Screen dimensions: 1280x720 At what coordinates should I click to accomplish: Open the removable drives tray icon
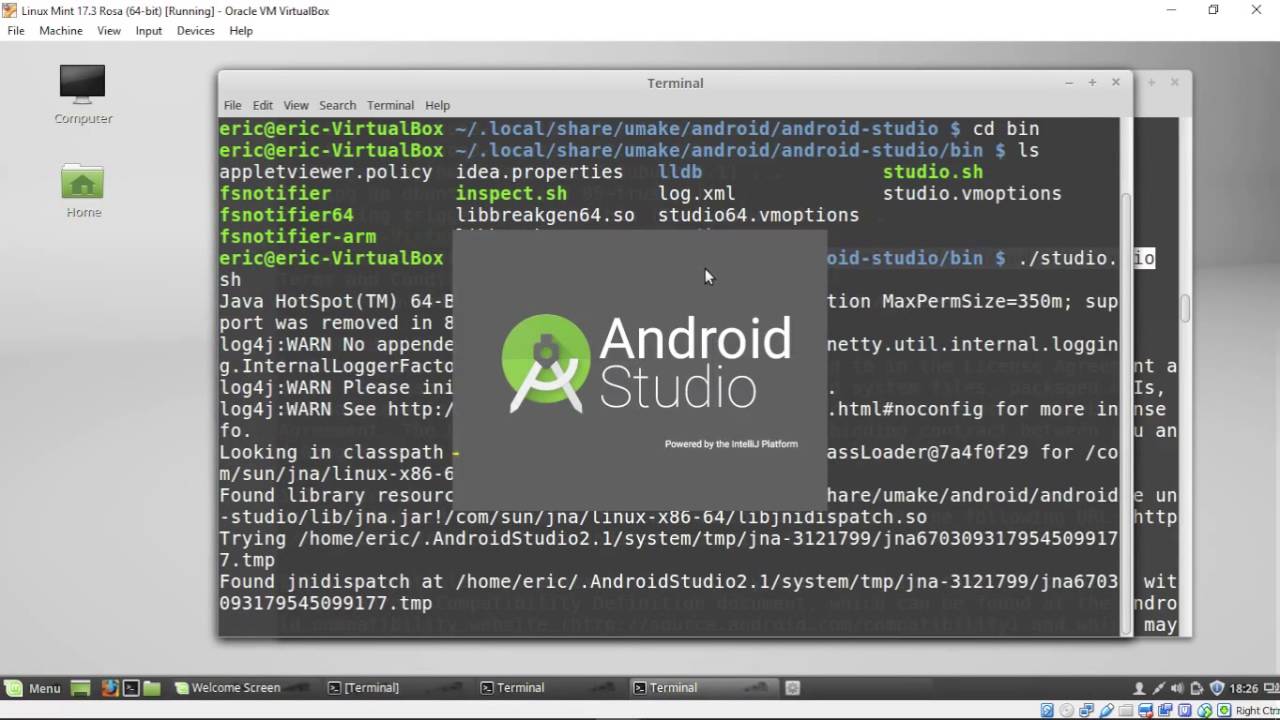pyautogui.click(x=1197, y=688)
